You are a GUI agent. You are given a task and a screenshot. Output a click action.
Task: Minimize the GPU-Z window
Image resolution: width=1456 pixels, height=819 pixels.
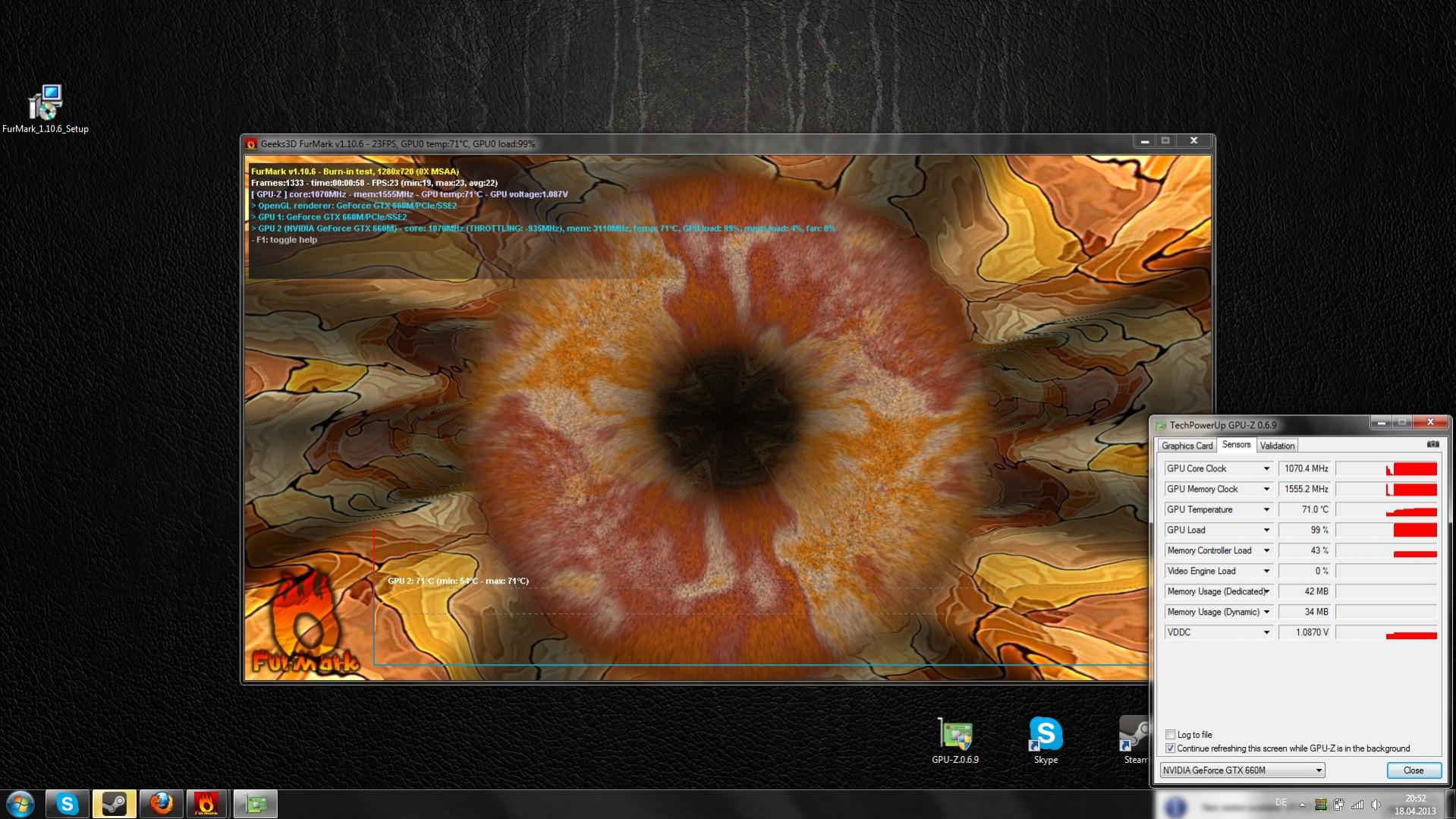click(x=1381, y=423)
